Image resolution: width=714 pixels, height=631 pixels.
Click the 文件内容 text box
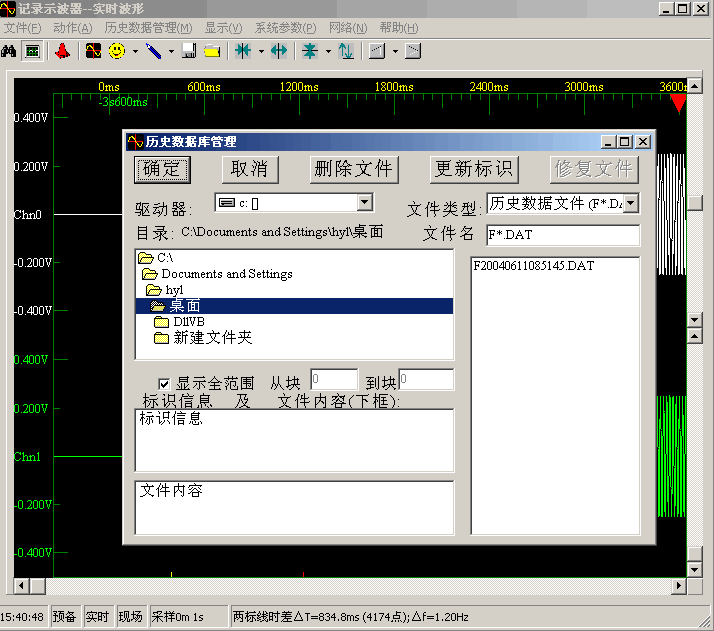click(x=294, y=508)
